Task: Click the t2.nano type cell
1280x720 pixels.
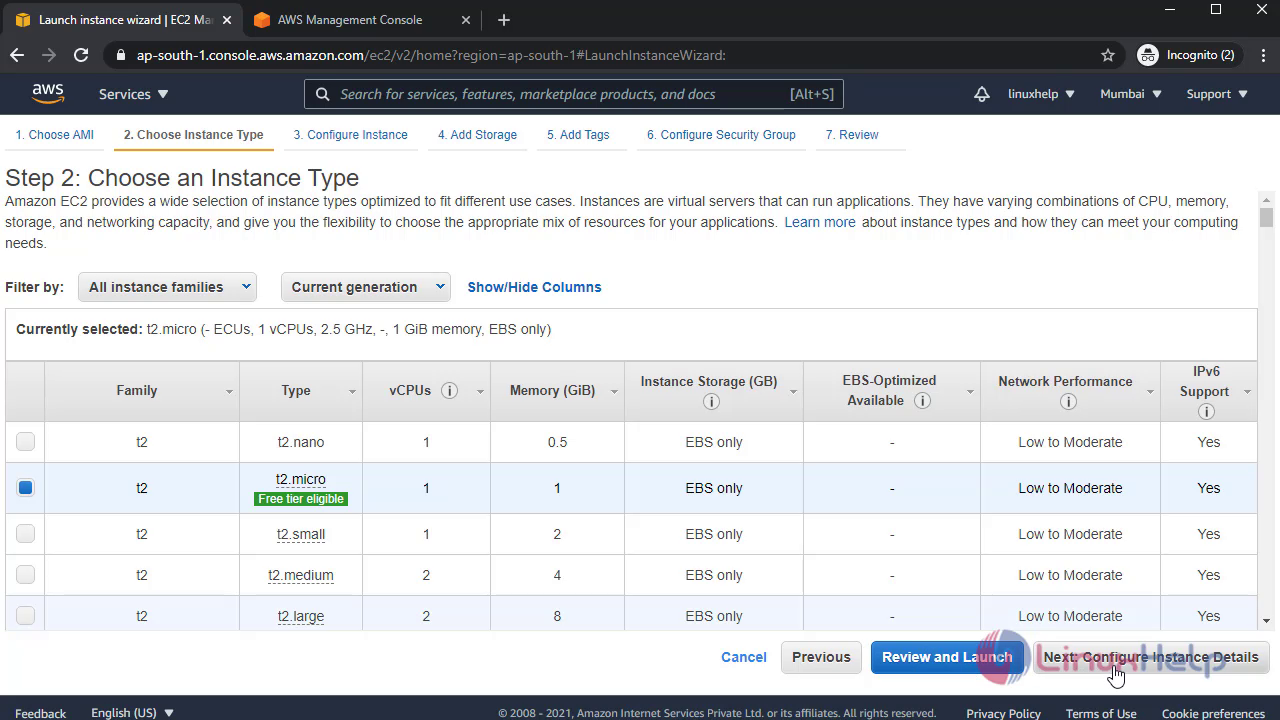Action: 301,442
